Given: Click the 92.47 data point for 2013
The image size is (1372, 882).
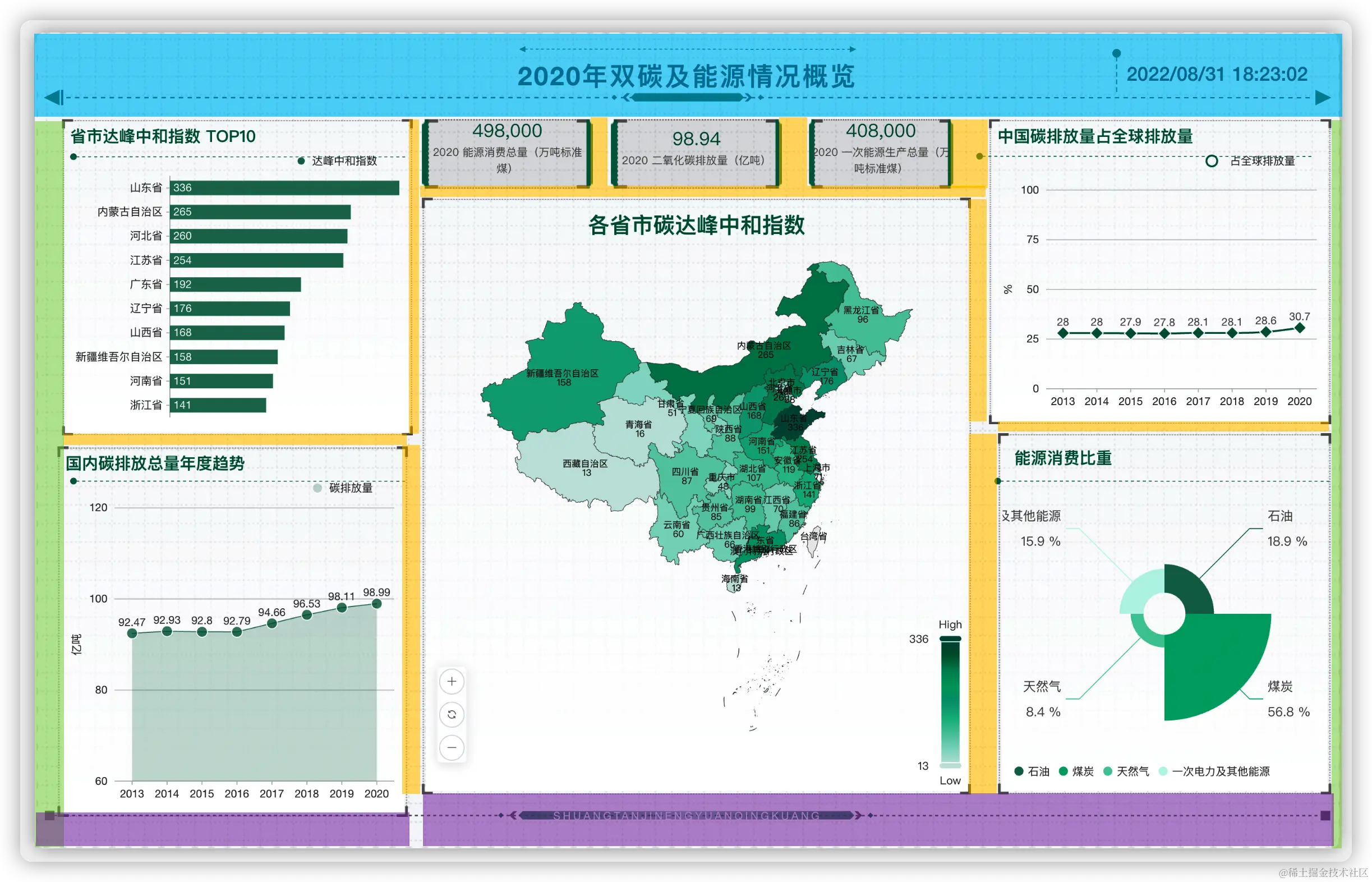Looking at the screenshot, I should [x=132, y=633].
